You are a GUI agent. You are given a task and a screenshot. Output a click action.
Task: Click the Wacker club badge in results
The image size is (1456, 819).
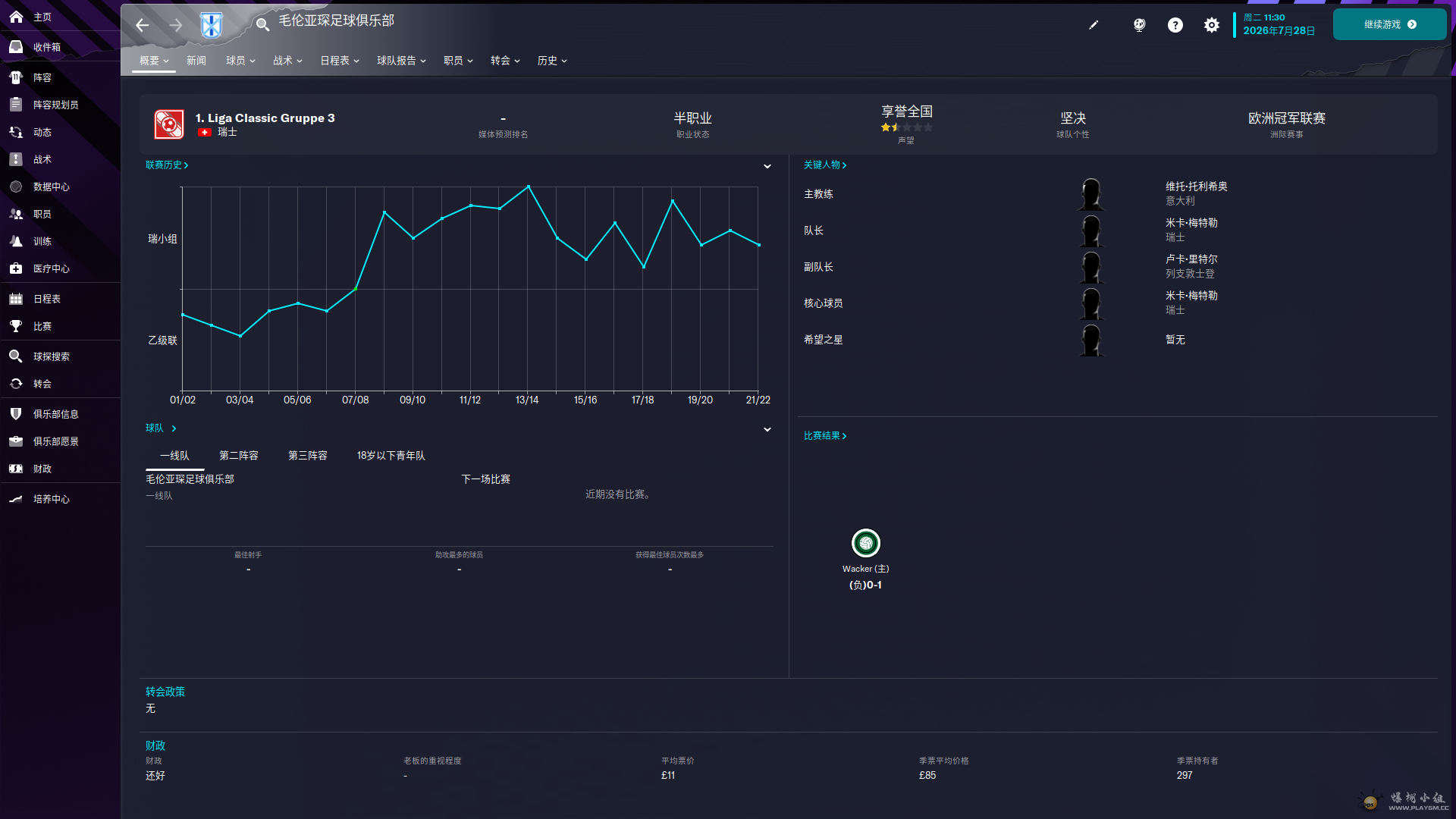(865, 543)
